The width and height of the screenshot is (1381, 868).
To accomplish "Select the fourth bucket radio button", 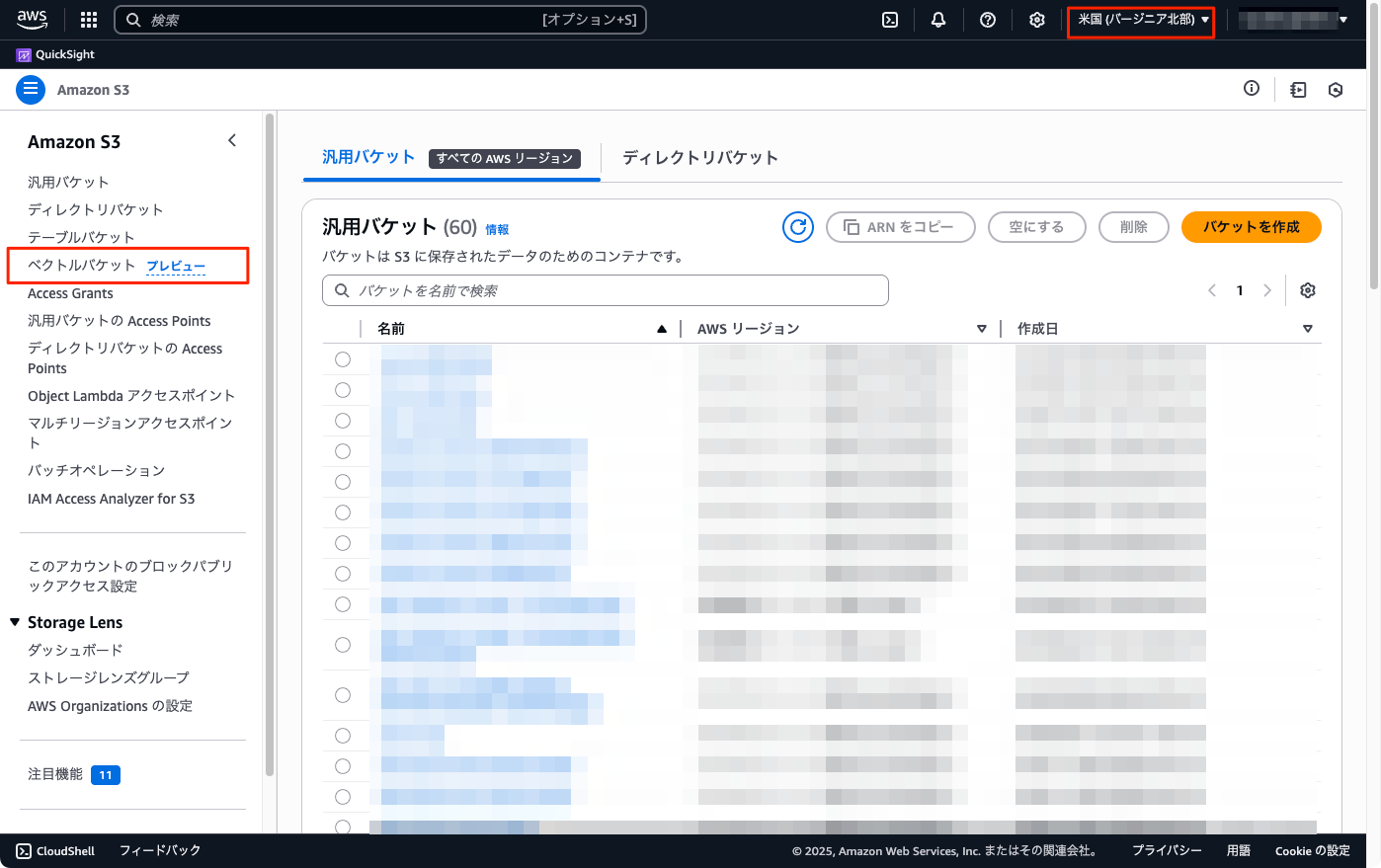I will point(343,451).
